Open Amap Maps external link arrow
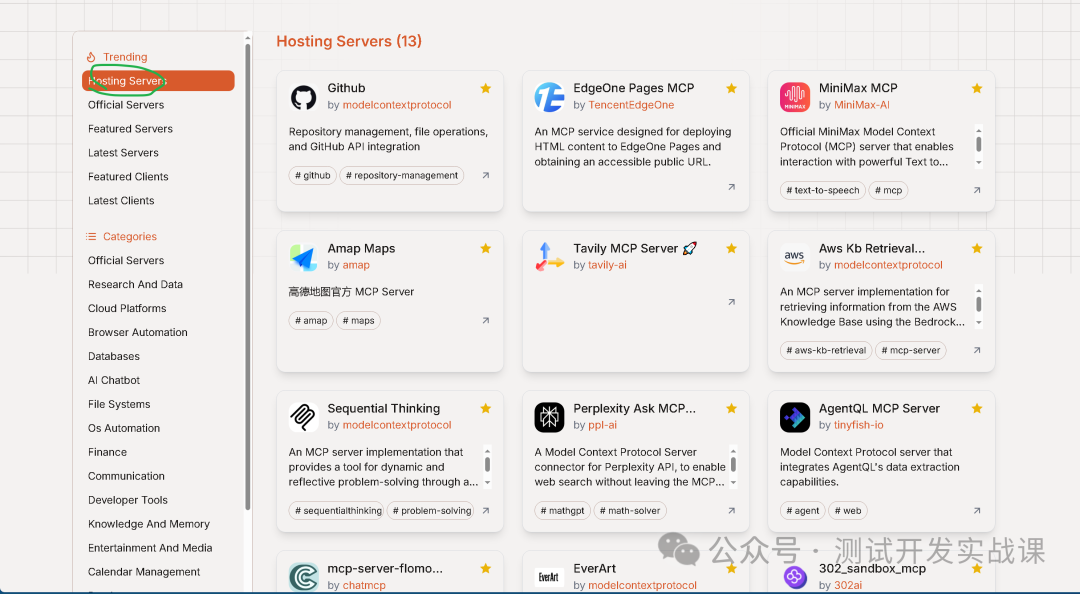Image resolution: width=1080 pixels, height=594 pixels. click(486, 320)
